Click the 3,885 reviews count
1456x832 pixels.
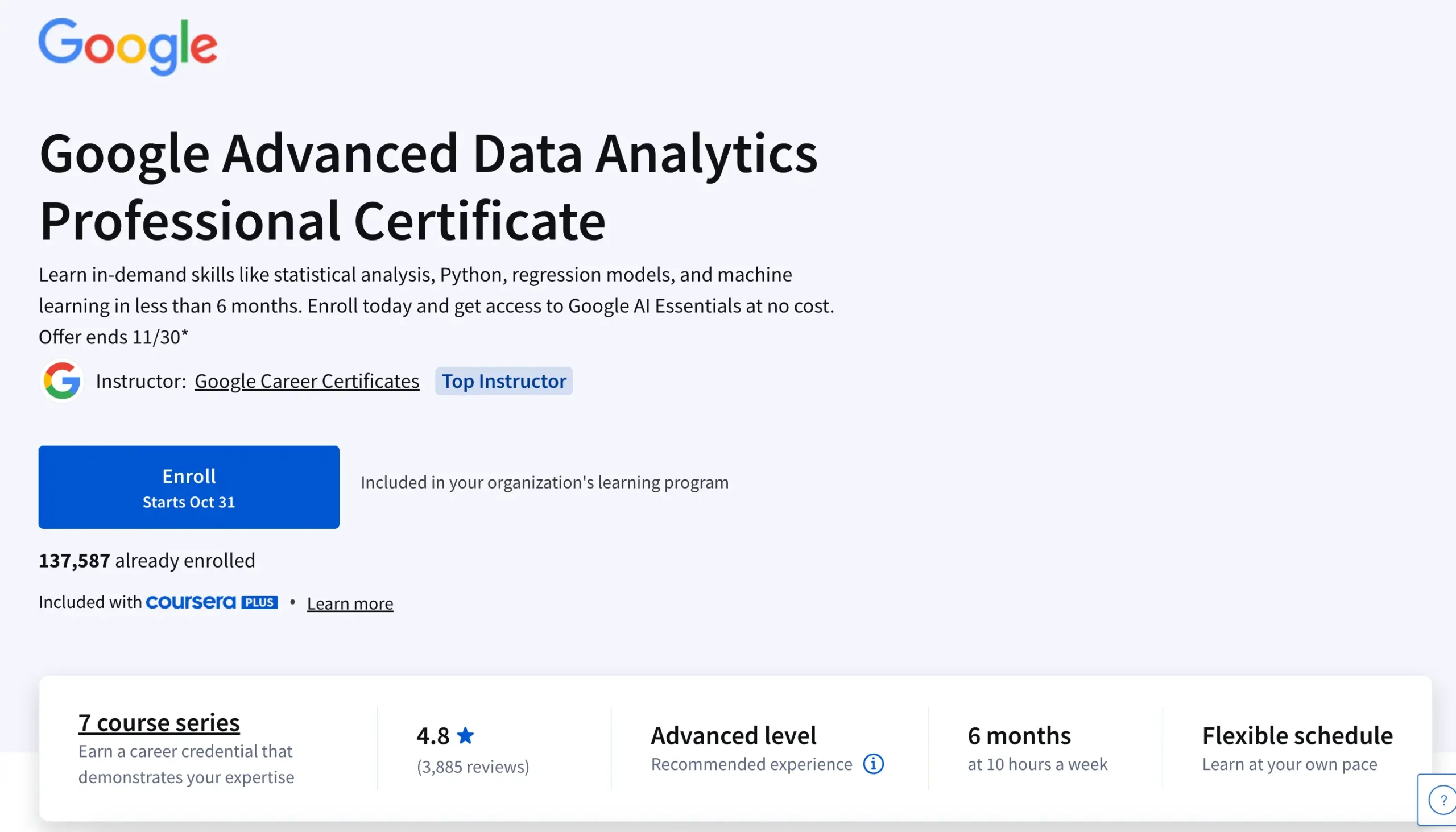473,766
